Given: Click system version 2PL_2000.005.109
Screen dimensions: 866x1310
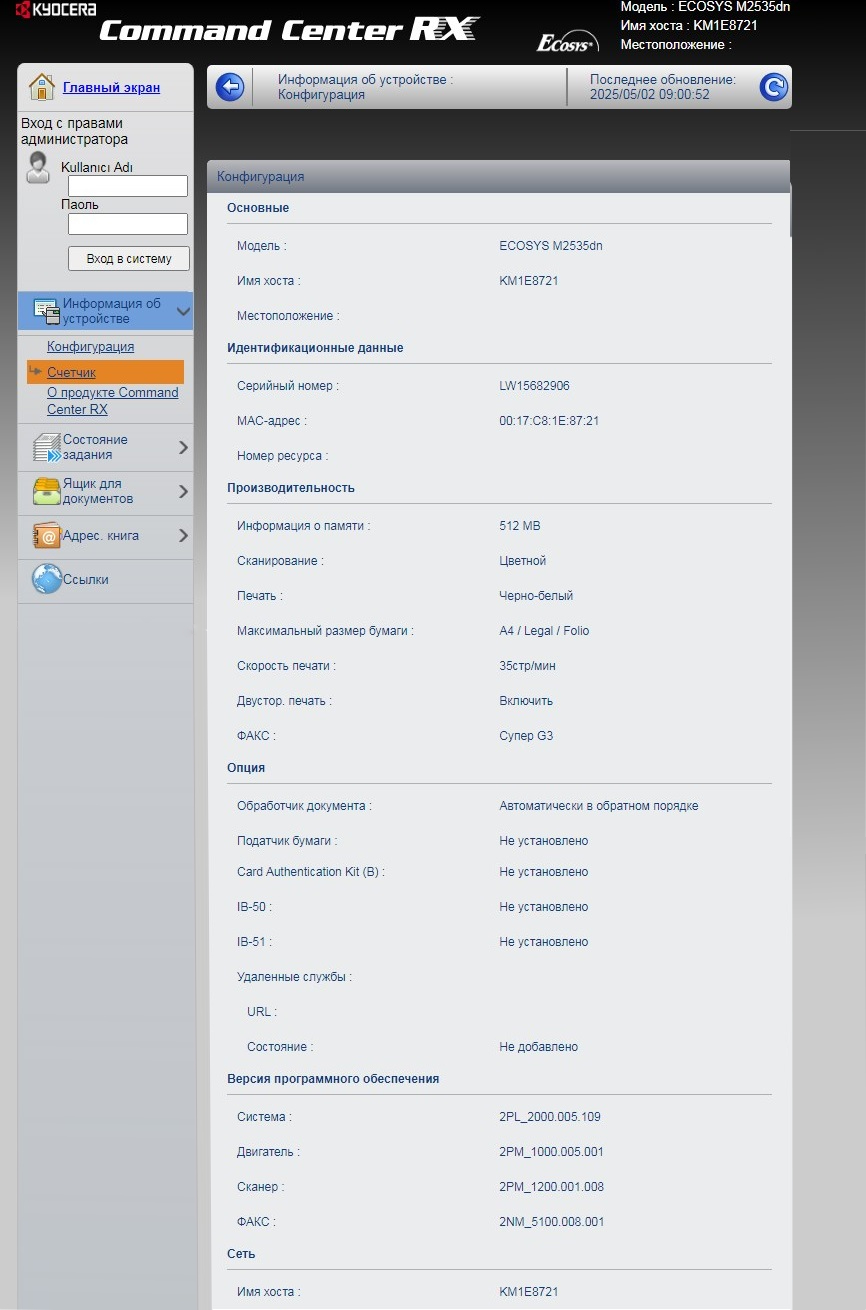Looking at the screenshot, I should pyautogui.click(x=550, y=1117).
